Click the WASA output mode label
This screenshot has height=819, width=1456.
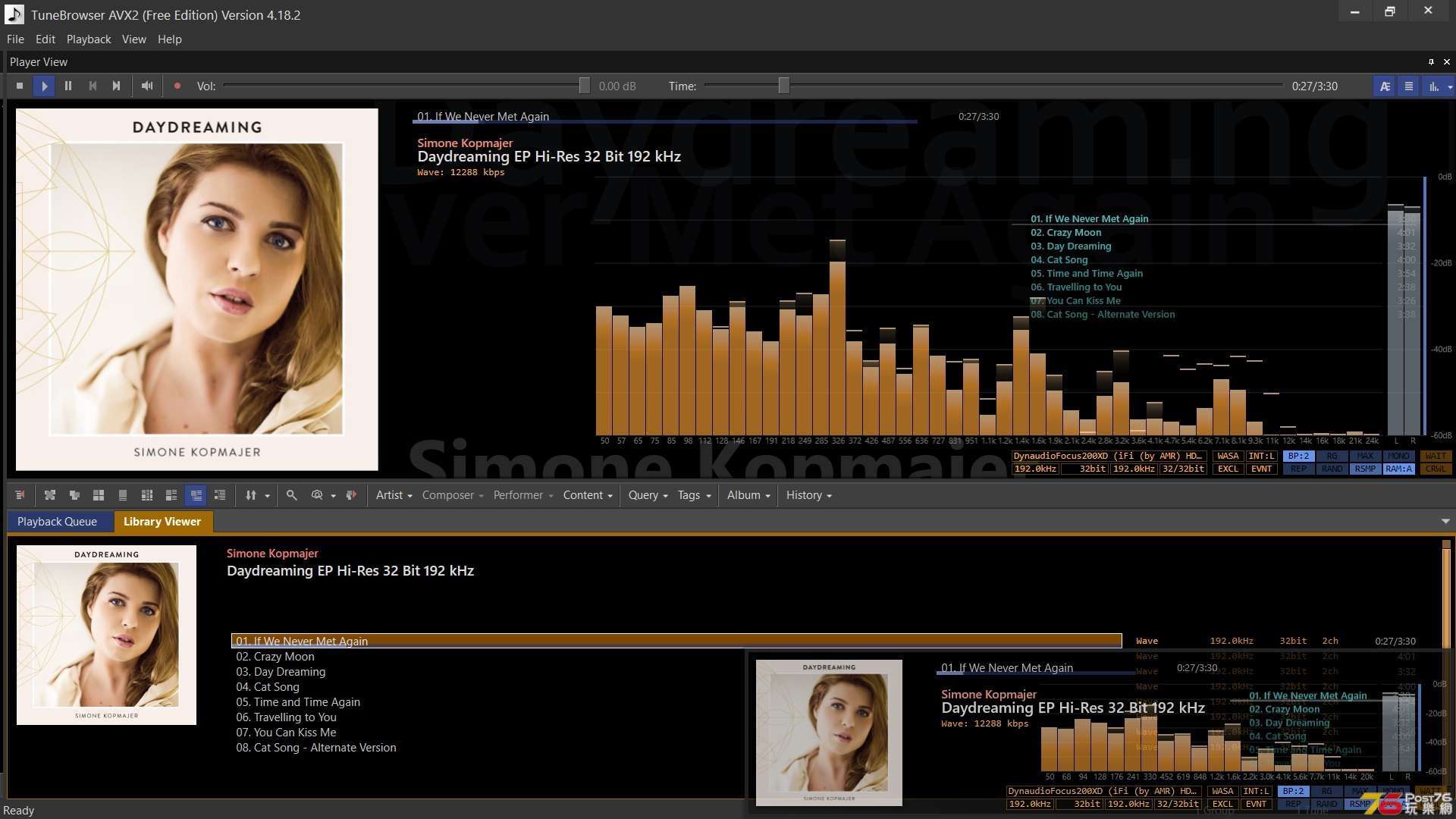coord(1228,456)
